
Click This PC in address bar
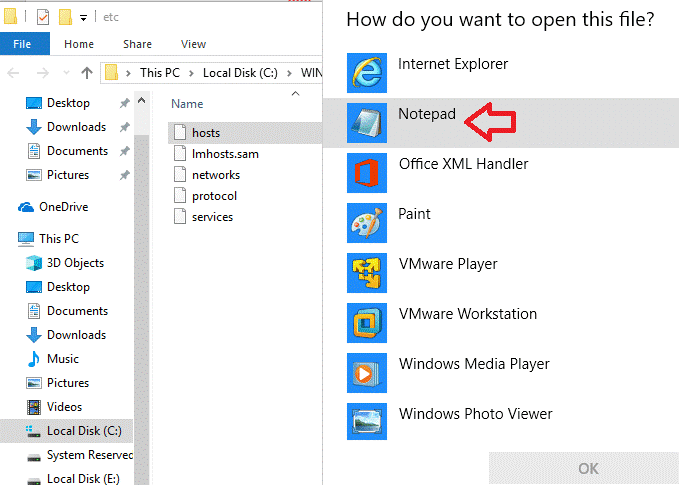coord(159,73)
